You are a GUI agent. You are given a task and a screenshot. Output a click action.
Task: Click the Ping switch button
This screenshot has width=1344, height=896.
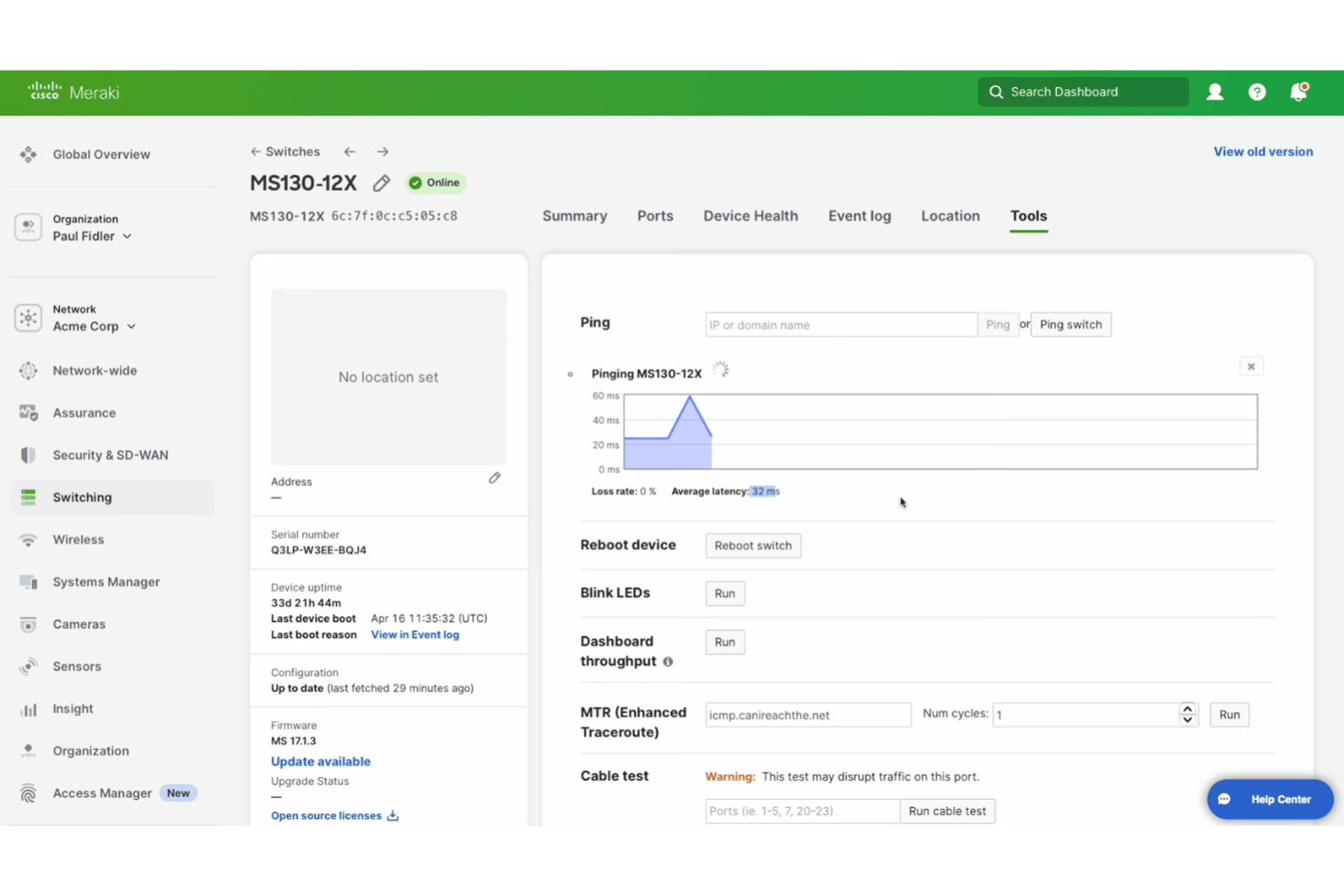(1071, 325)
